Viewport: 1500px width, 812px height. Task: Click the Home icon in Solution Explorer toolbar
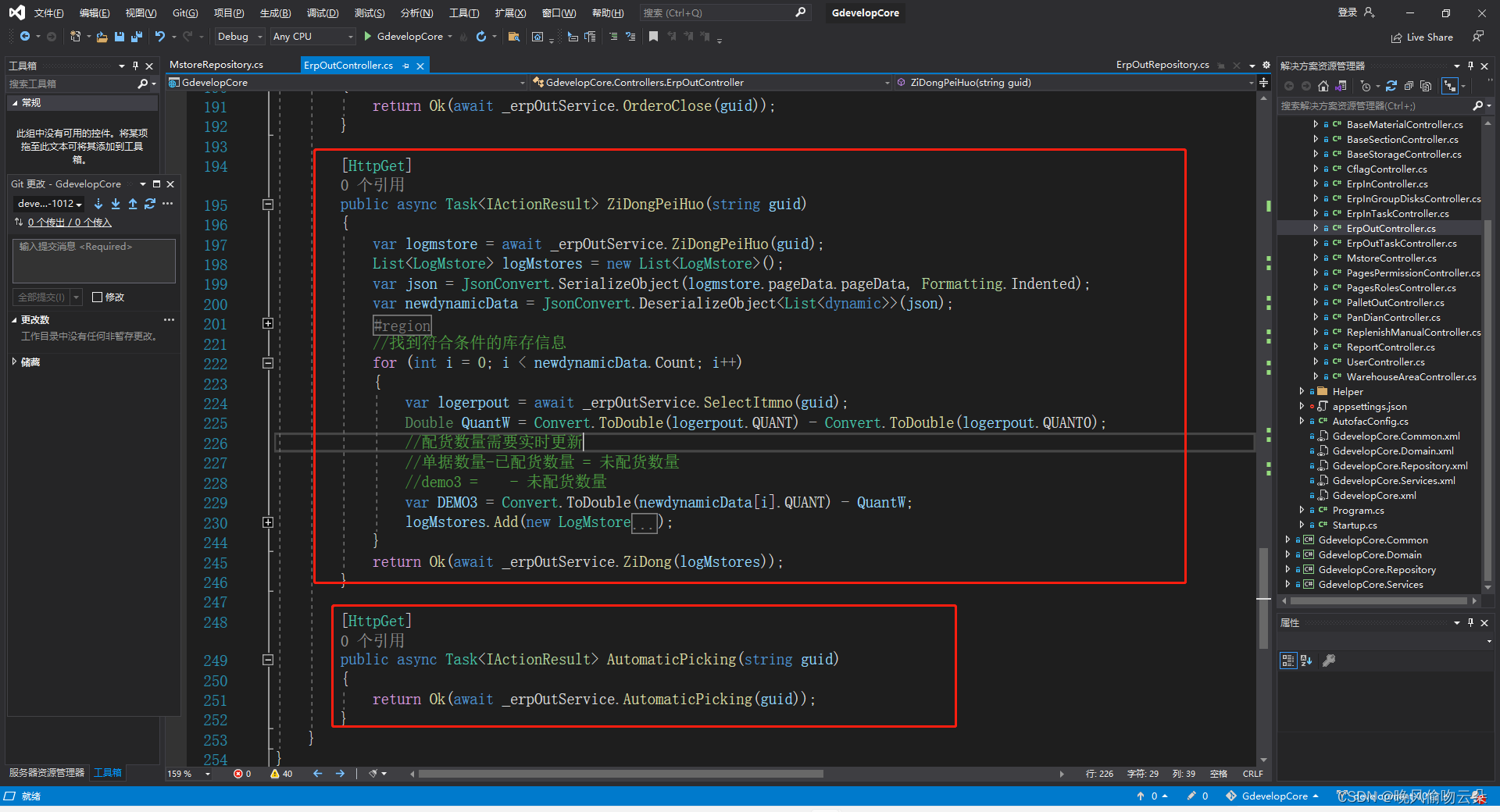[1323, 86]
